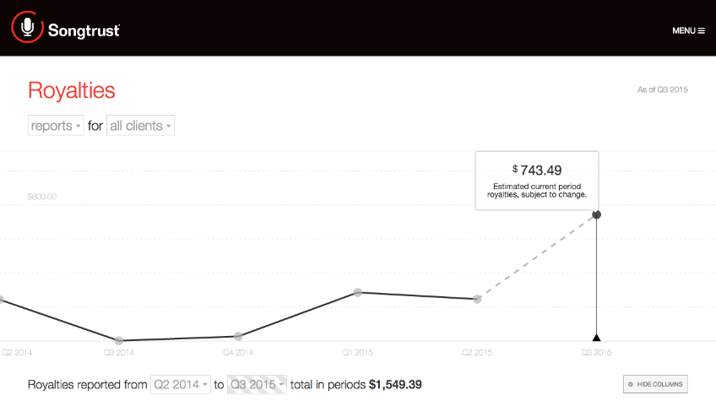Click the Royalties page heading
716x417 pixels.
[x=72, y=90]
